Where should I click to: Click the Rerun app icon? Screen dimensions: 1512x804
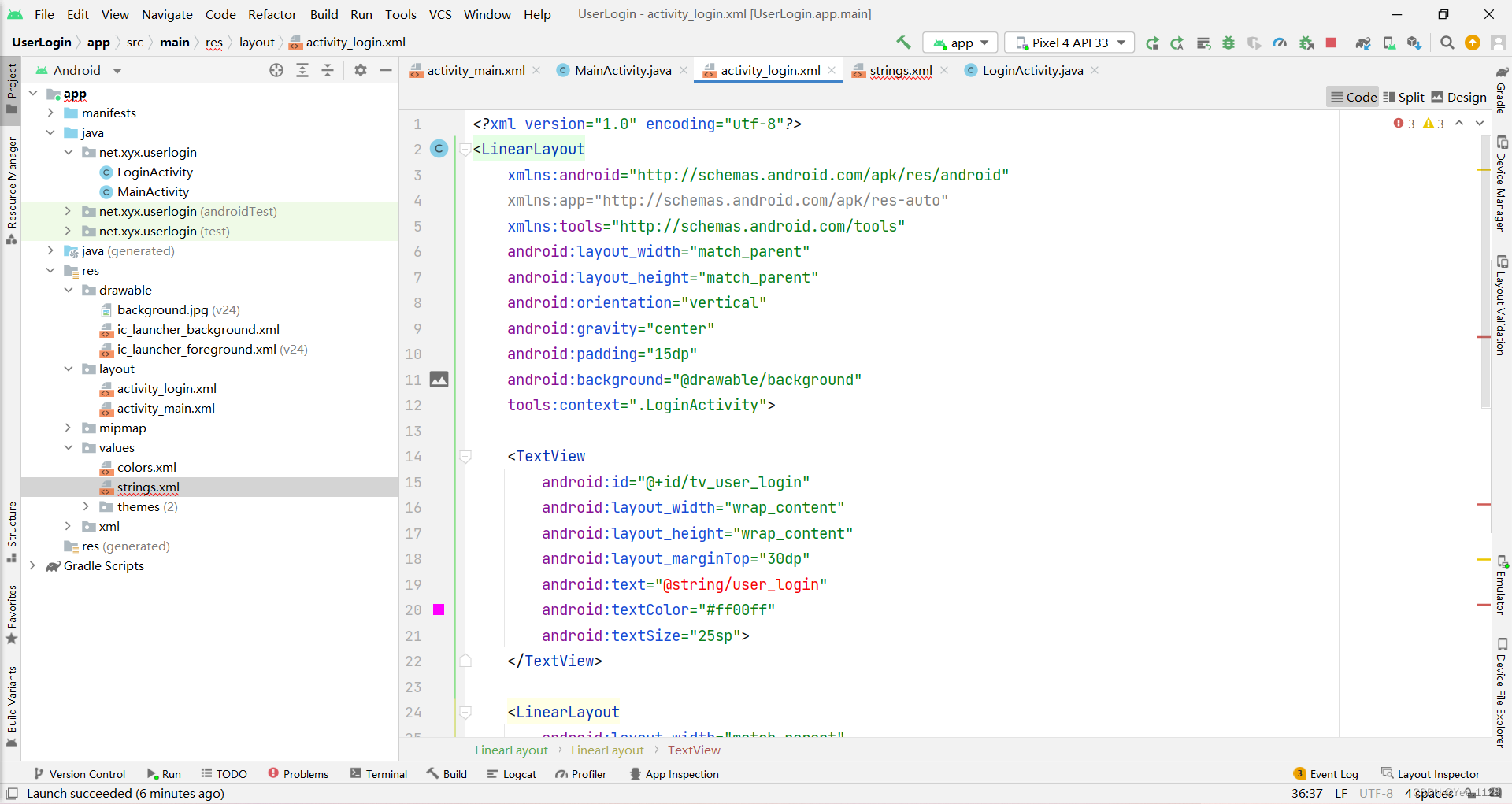(x=1152, y=43)
